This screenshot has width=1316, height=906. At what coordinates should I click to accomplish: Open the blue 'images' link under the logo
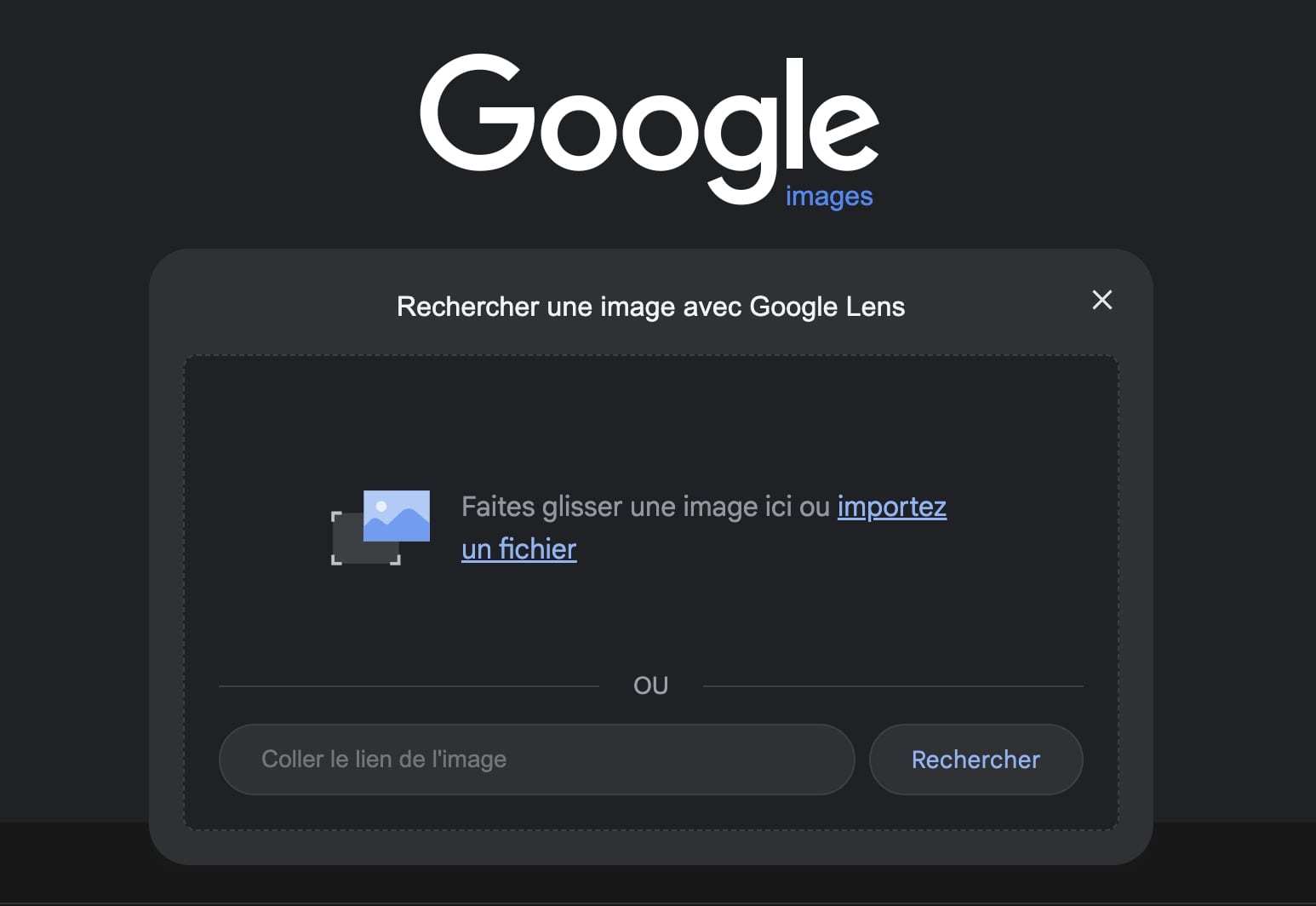[828, 195]
